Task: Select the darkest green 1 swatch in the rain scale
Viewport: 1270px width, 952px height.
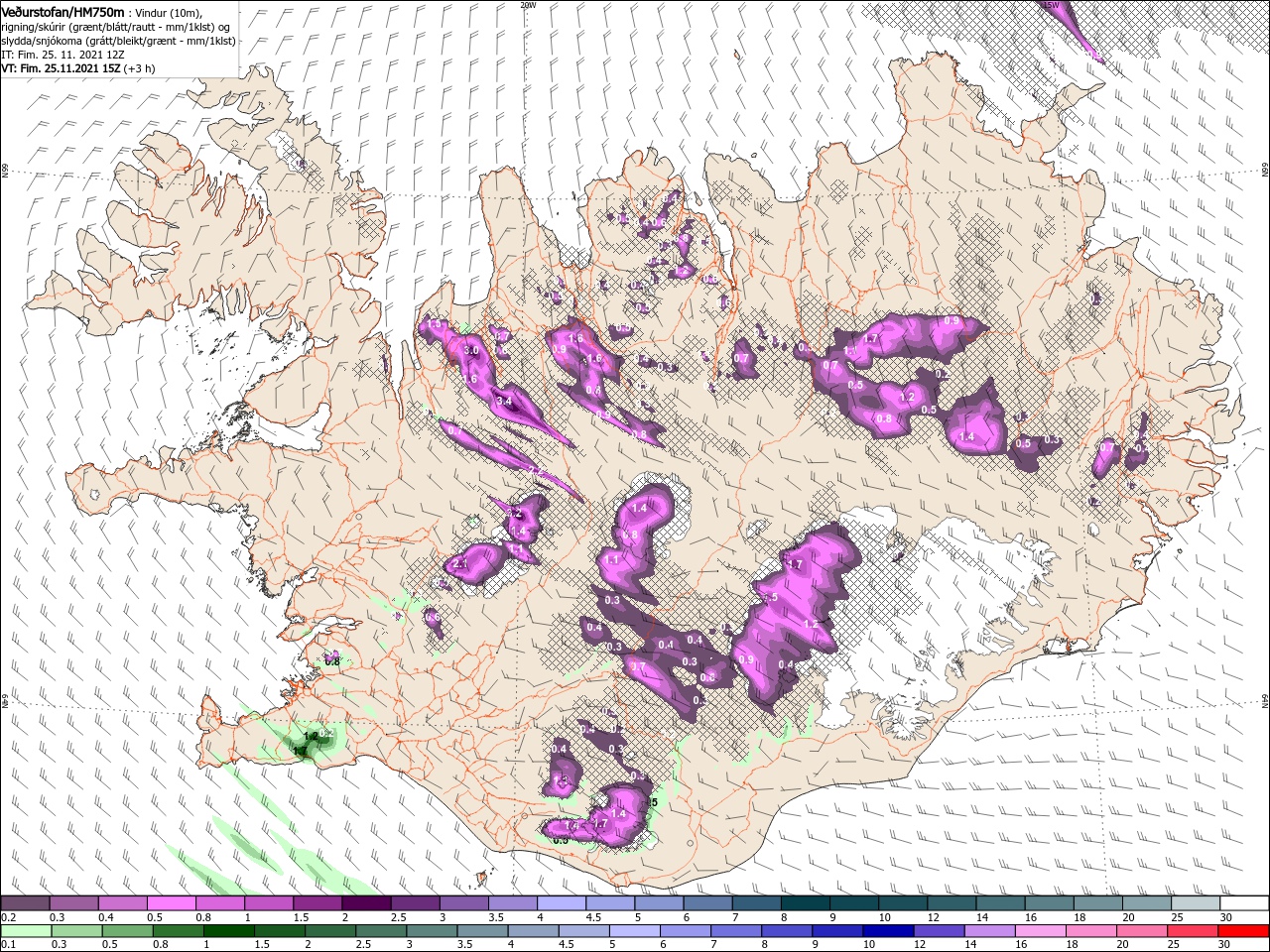Action: [228, 930]
